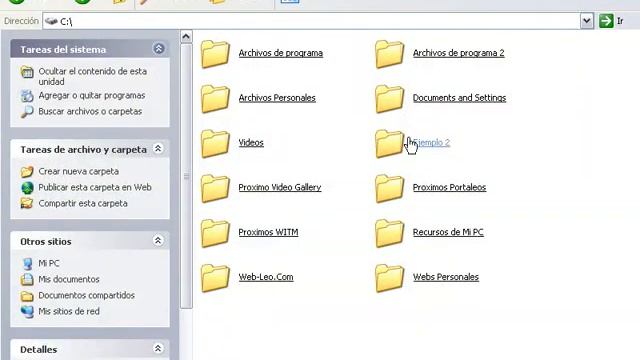Click the Documents and Settings label
The width and height of the screenshot is (640, 360).
[460, 98]
